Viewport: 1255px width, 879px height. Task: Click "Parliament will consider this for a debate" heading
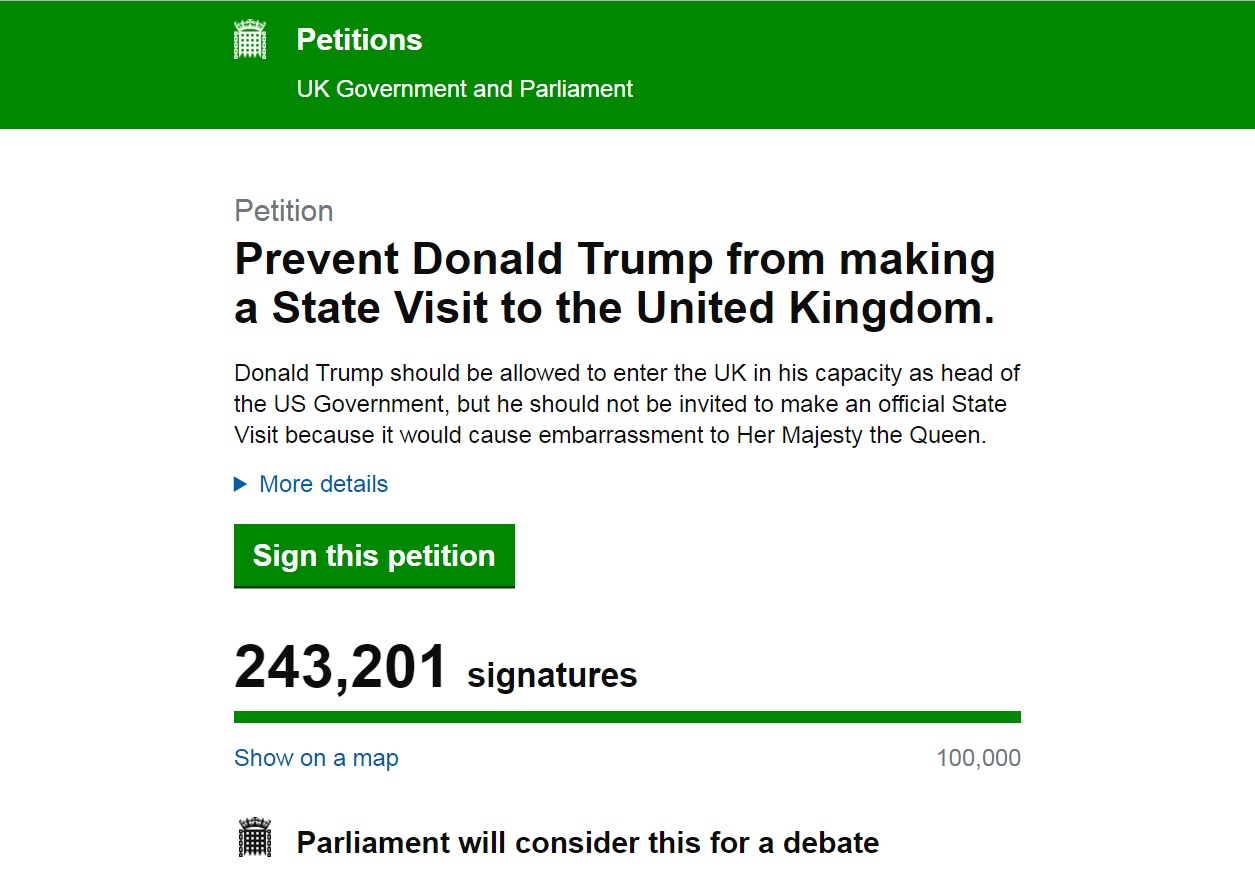[x=587, y=843]
